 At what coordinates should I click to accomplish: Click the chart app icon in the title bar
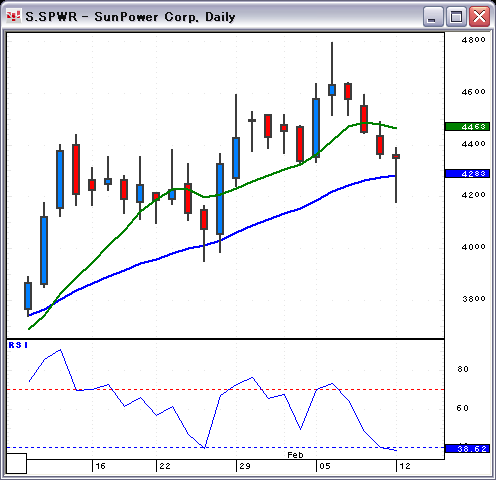13,16
